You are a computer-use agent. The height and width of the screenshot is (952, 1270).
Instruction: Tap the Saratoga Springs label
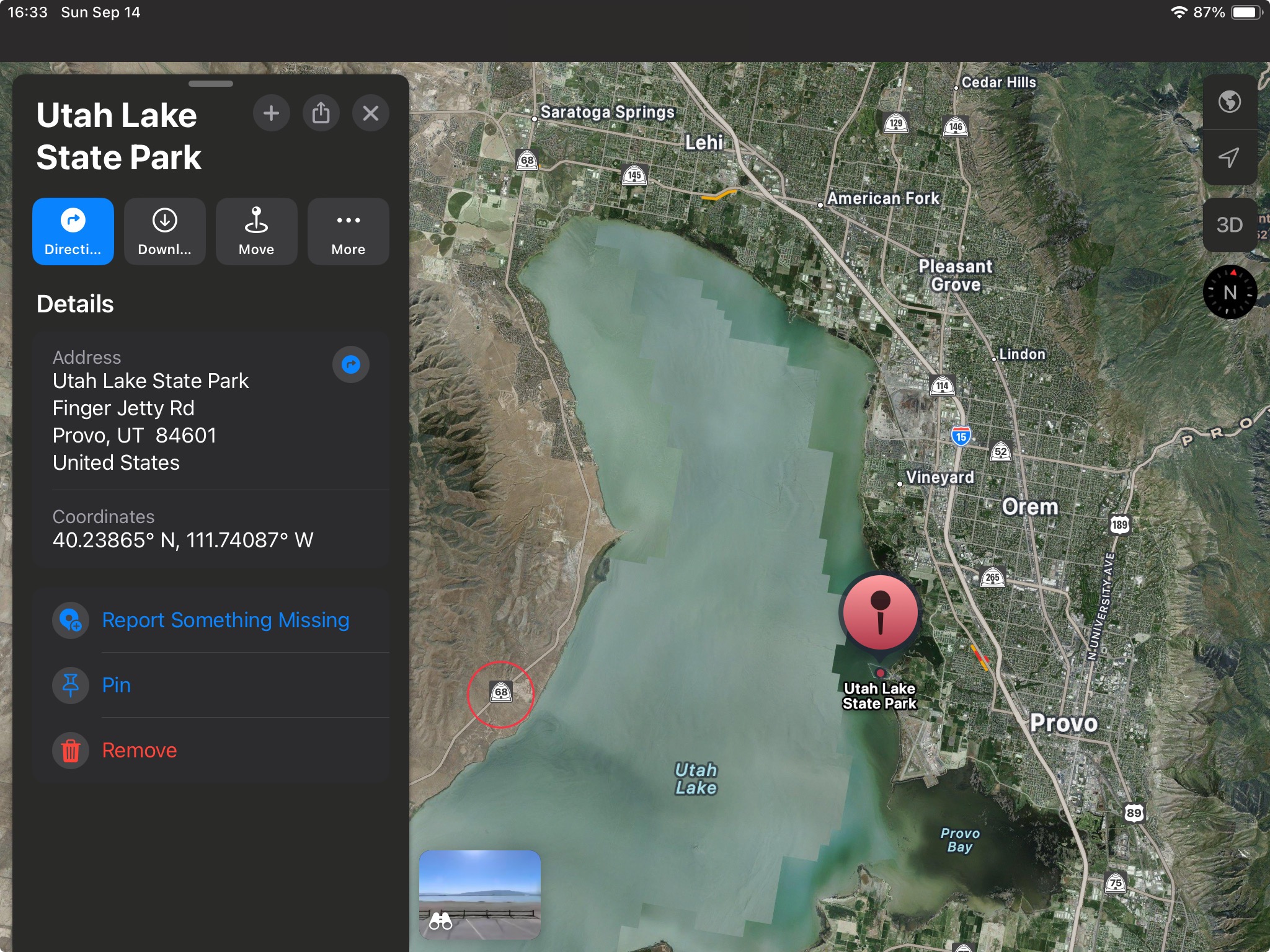click(607, 112)
